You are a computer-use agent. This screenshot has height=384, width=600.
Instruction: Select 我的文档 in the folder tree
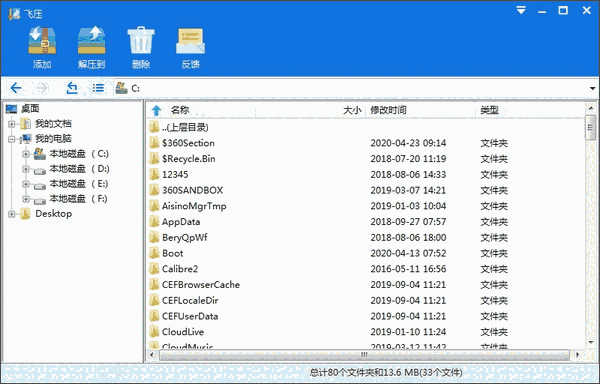pyautogui.click(x=53, y=124)
